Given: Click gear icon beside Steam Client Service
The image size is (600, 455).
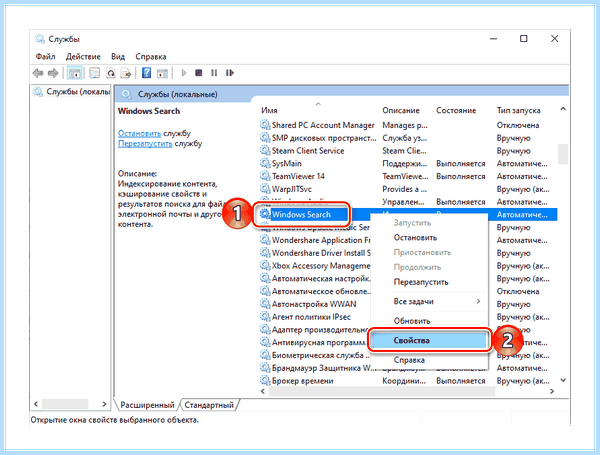Looking at the screenshot, I should (265, 150).
